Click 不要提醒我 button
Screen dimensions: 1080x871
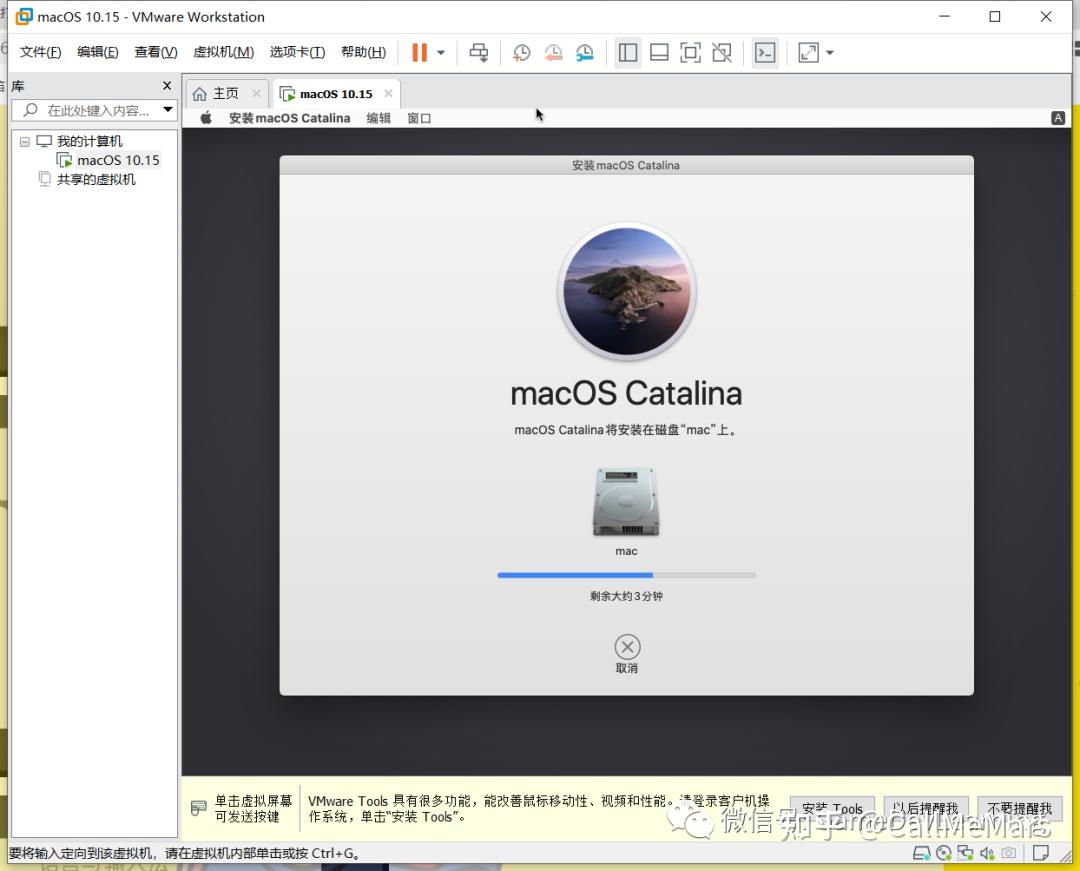1019,808
